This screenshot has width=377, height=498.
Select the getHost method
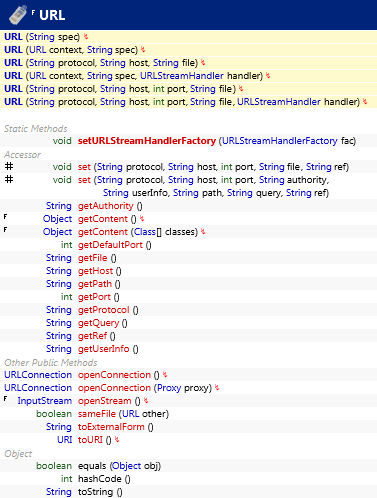[x=96, y=271]
